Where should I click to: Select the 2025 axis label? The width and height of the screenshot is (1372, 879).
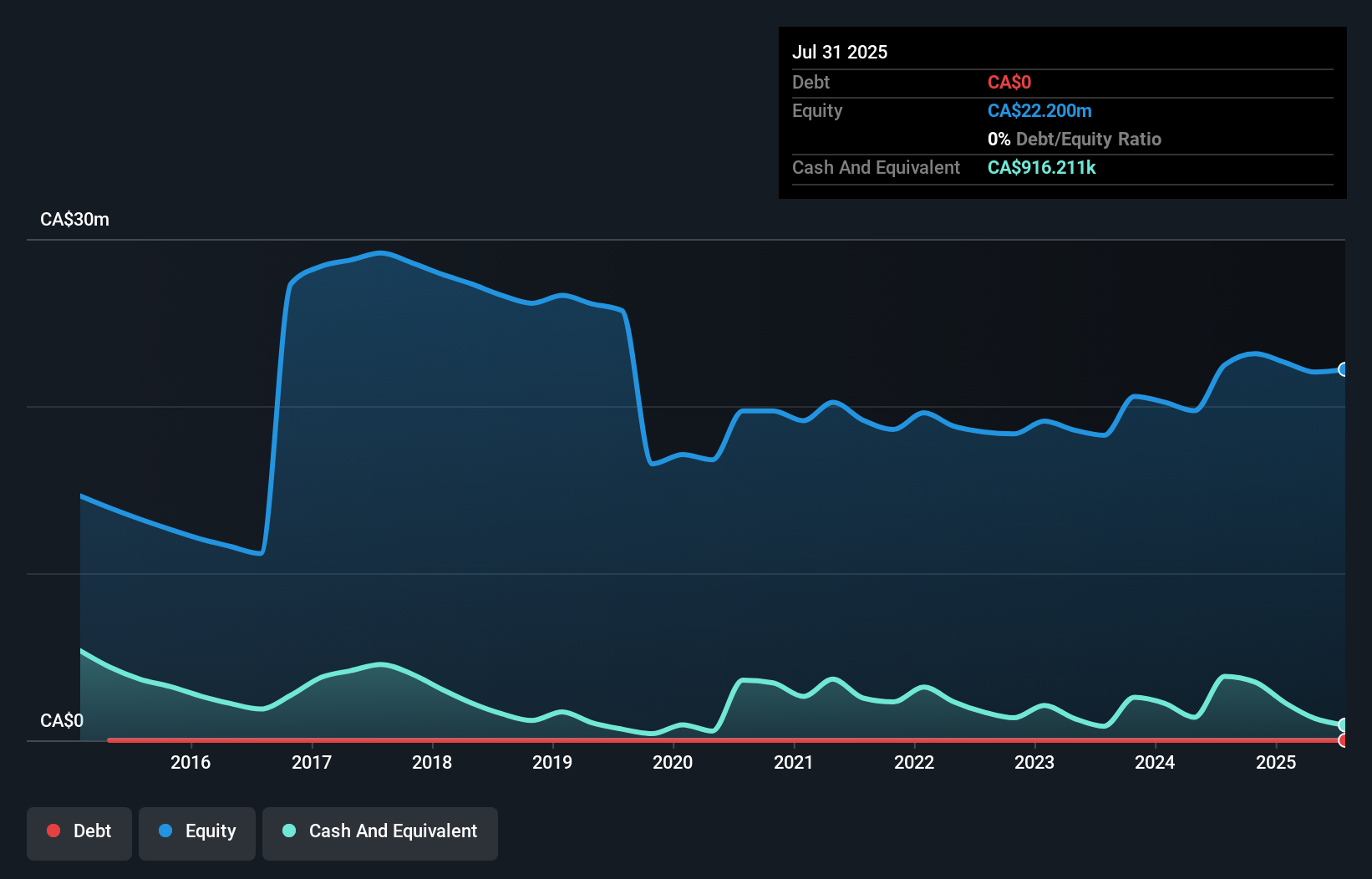(1276, 762)
